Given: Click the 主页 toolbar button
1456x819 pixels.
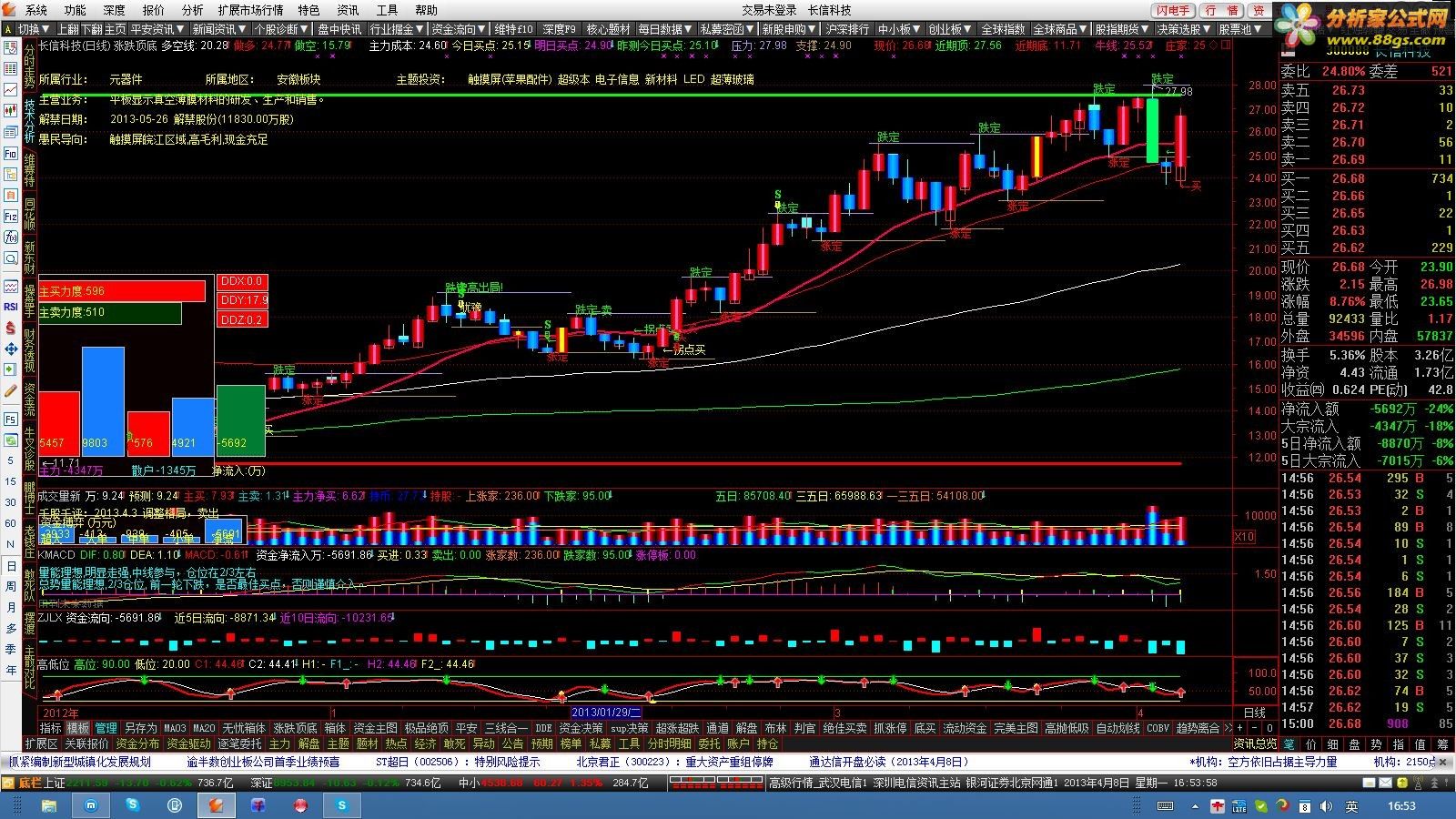Looking at the screenshot, I should (x=116, y=29).
